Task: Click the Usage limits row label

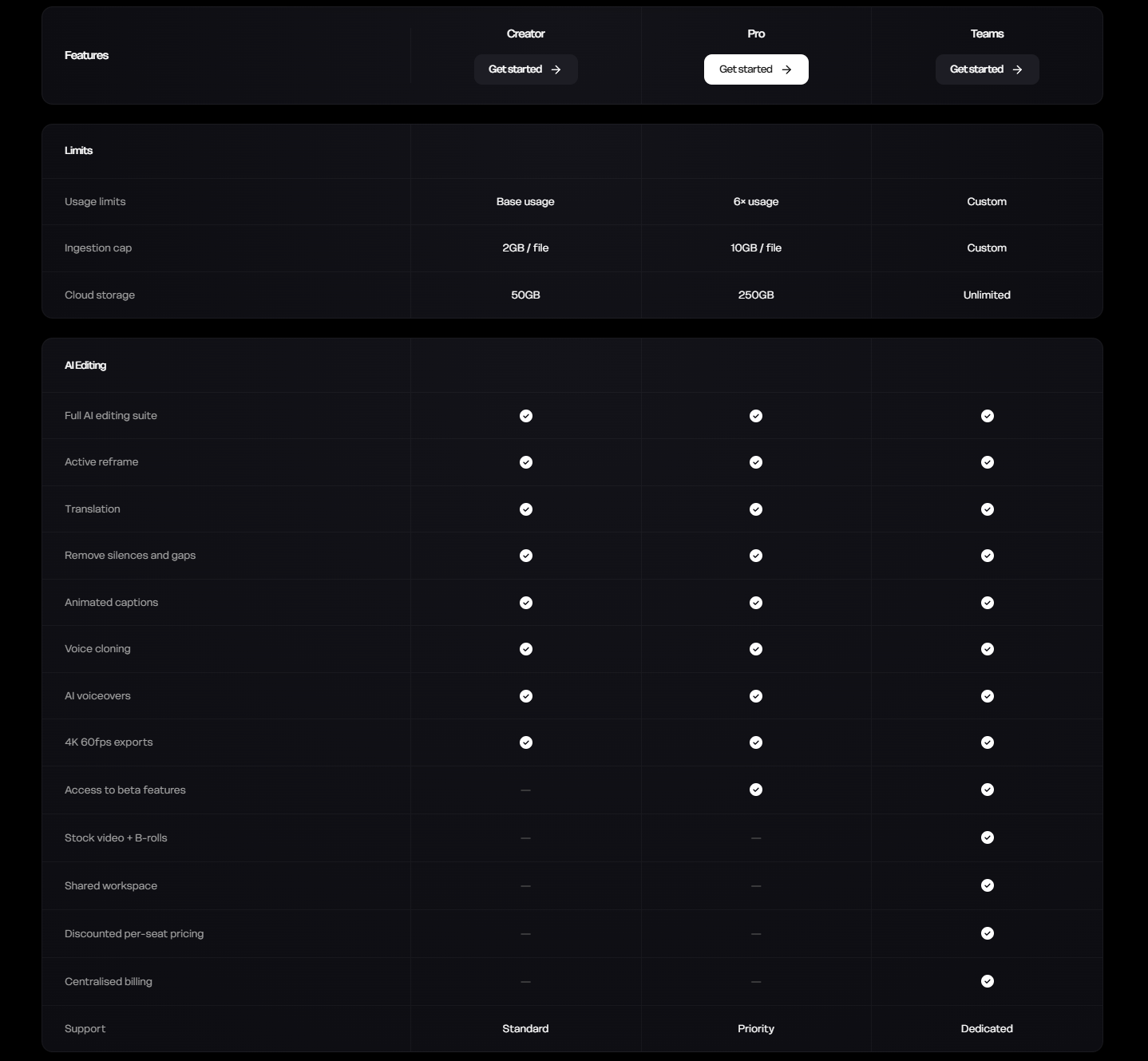Action: (x=95, y=201)
